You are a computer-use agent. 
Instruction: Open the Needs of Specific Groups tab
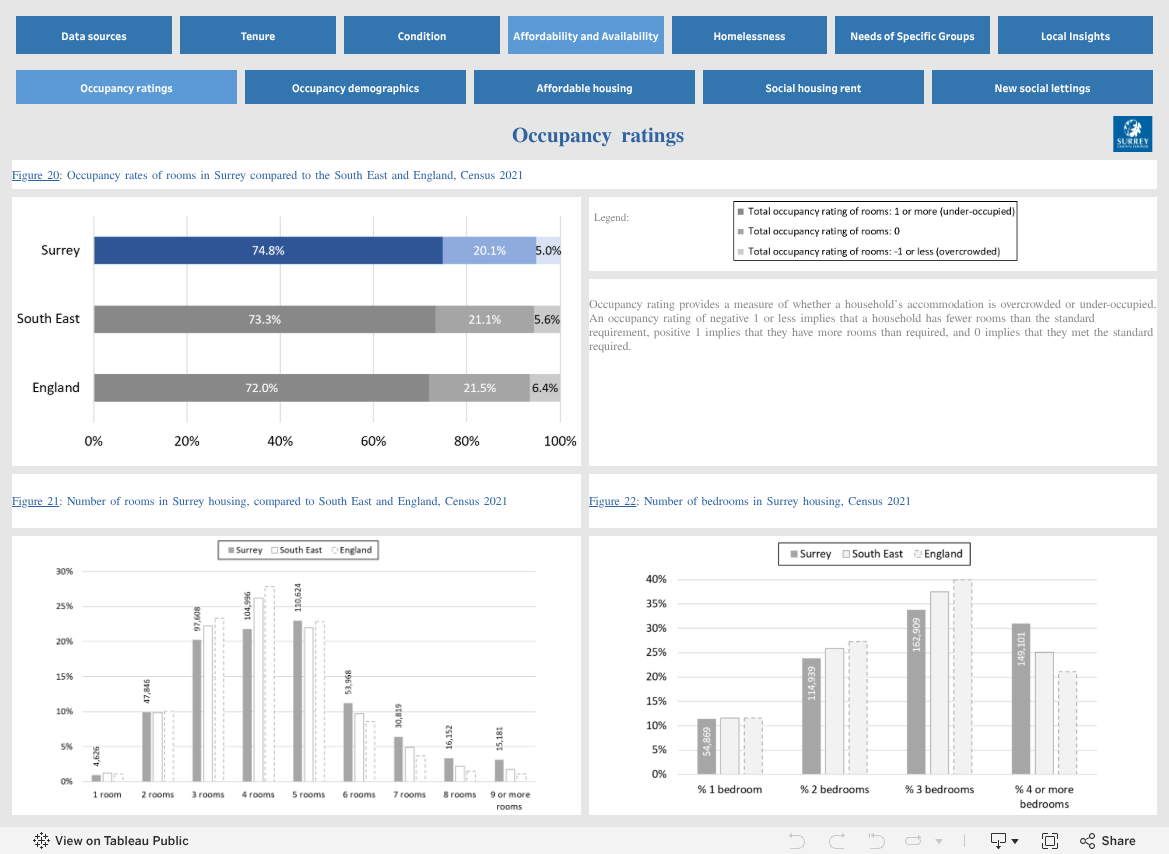tap(913, 35)
